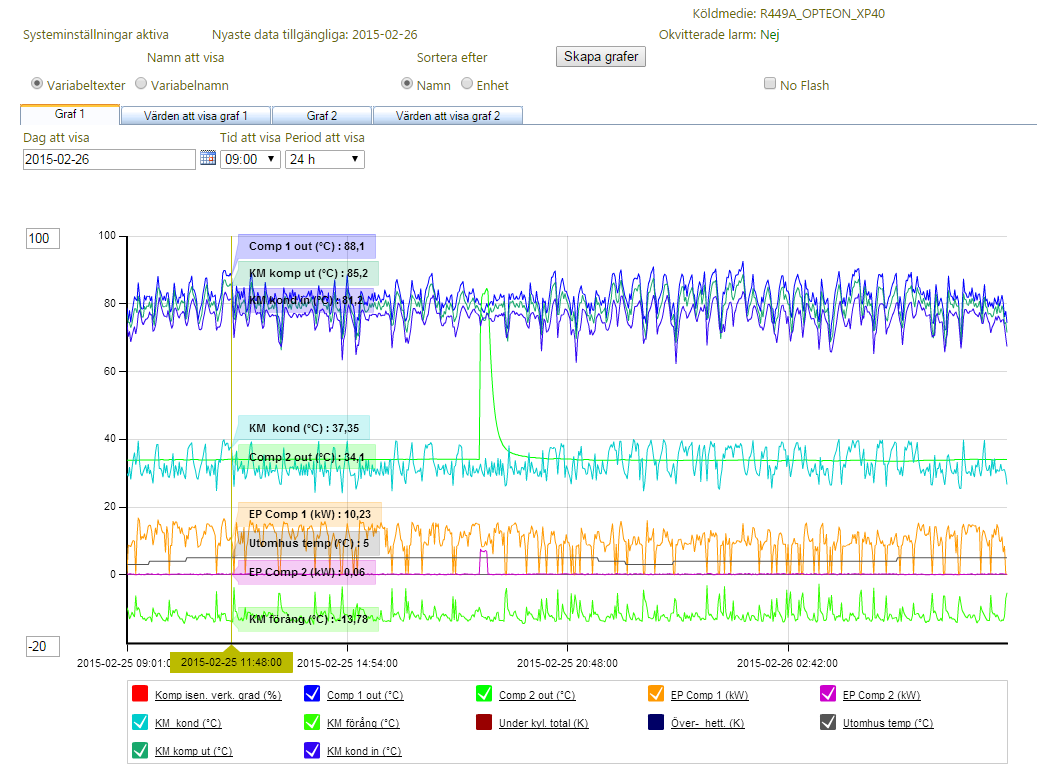Toggle the blue Comp 1 out legend checkbox
The image size is (1037, 766).
point(311,694)
